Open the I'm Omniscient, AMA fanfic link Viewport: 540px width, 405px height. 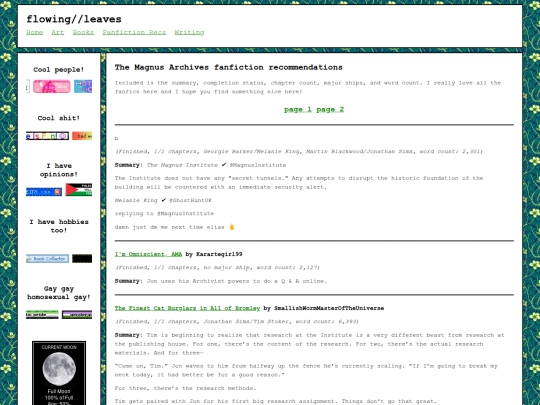click(148, 254)
